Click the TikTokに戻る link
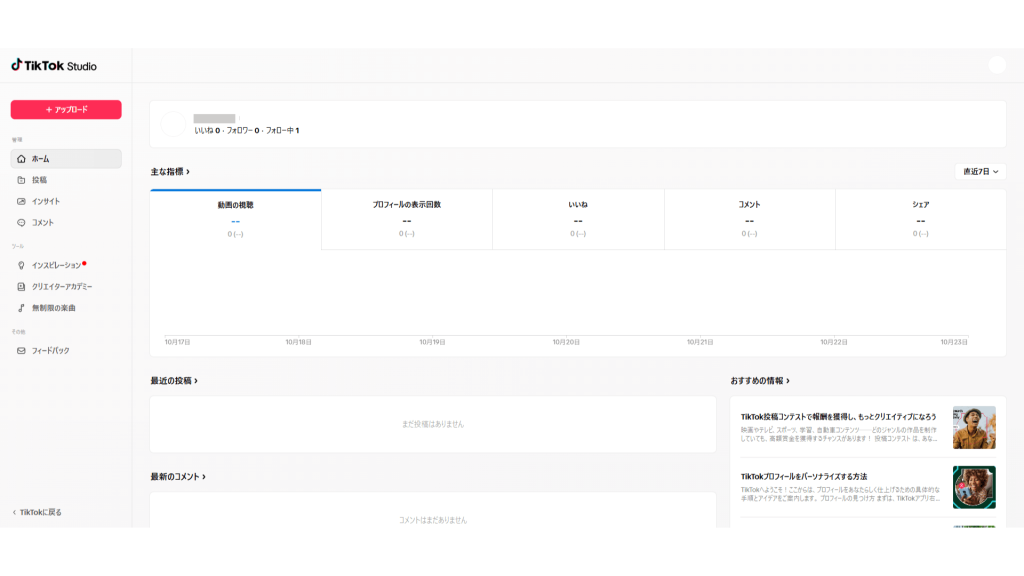 click(x=37, y=512)
